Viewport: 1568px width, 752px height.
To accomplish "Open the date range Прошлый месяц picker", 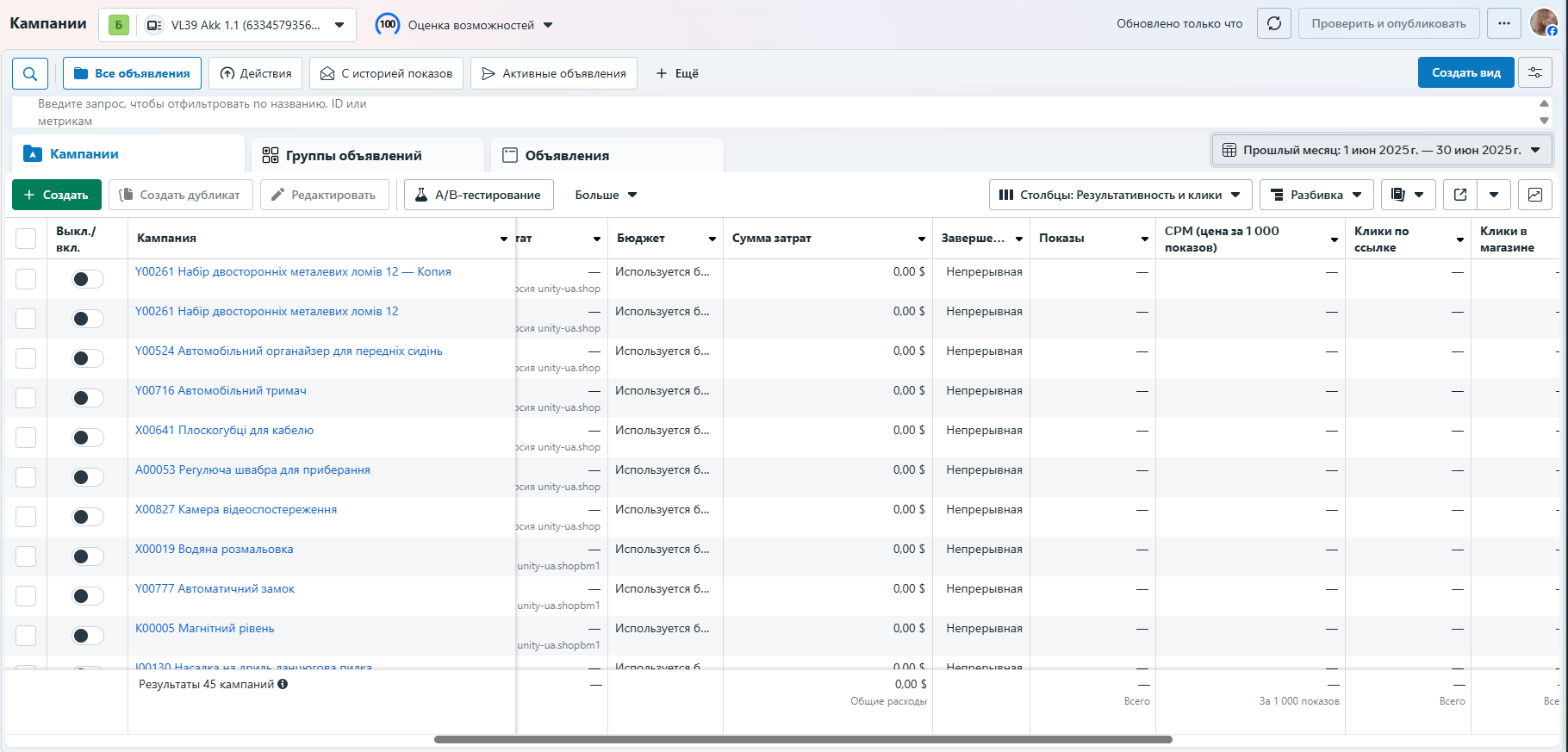I will (1382, 150).
